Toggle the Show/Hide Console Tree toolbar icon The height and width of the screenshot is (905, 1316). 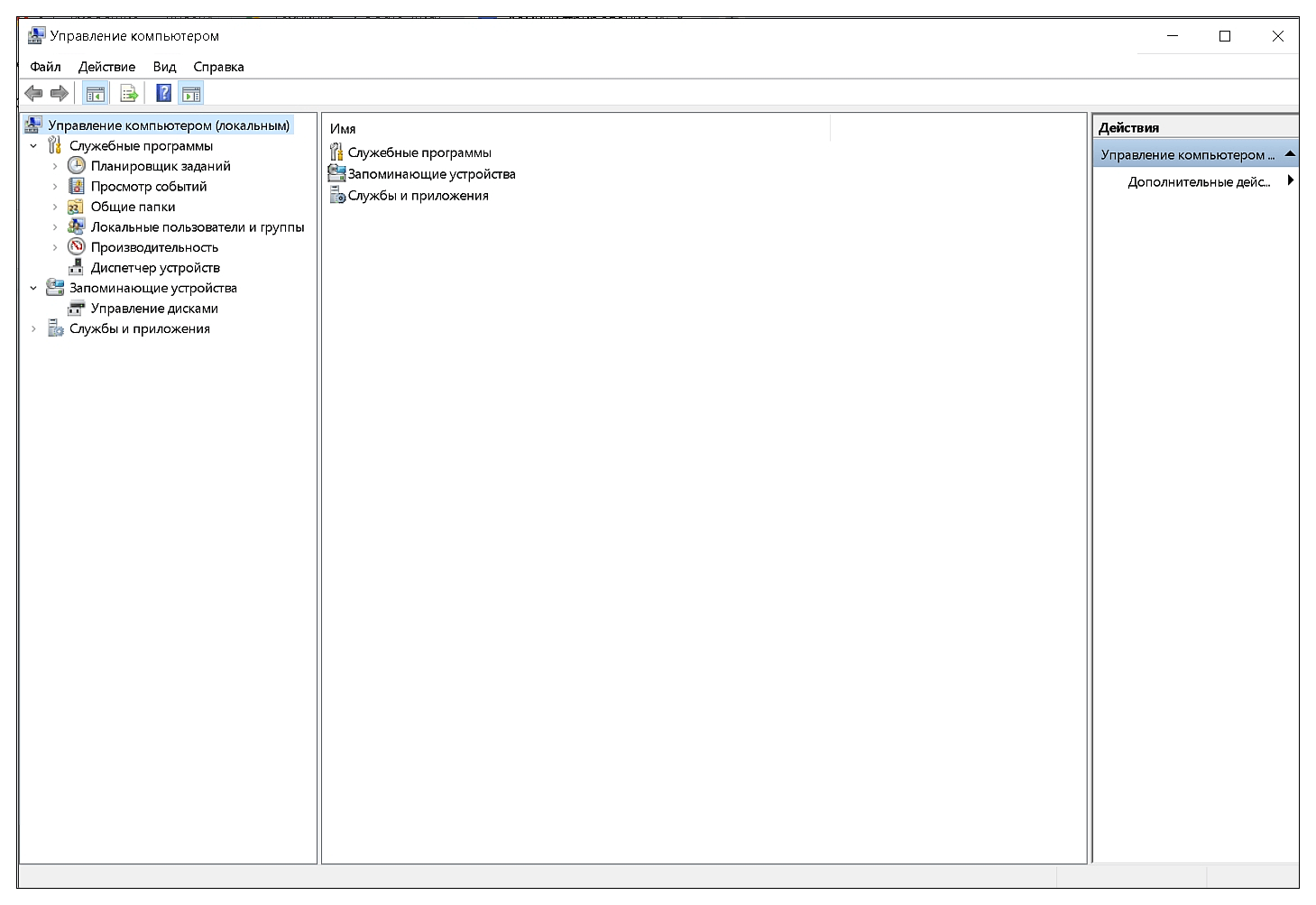(96, 93)
